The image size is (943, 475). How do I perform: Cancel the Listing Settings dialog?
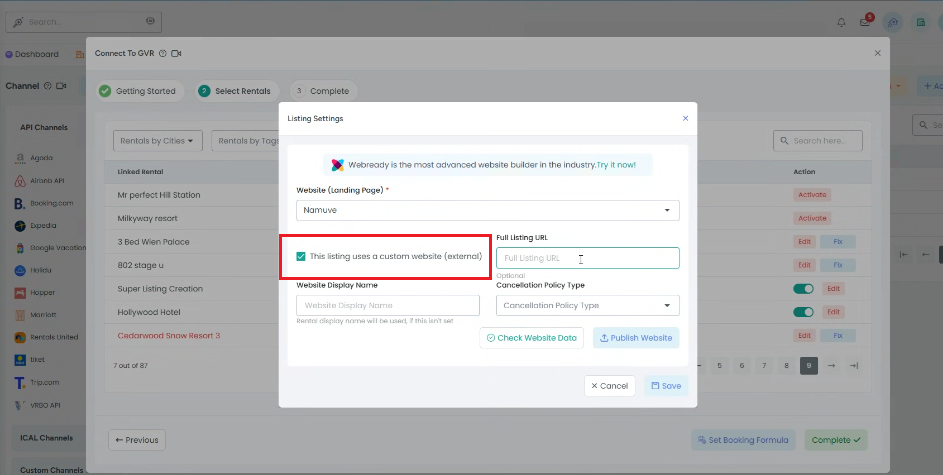[609, 386]
